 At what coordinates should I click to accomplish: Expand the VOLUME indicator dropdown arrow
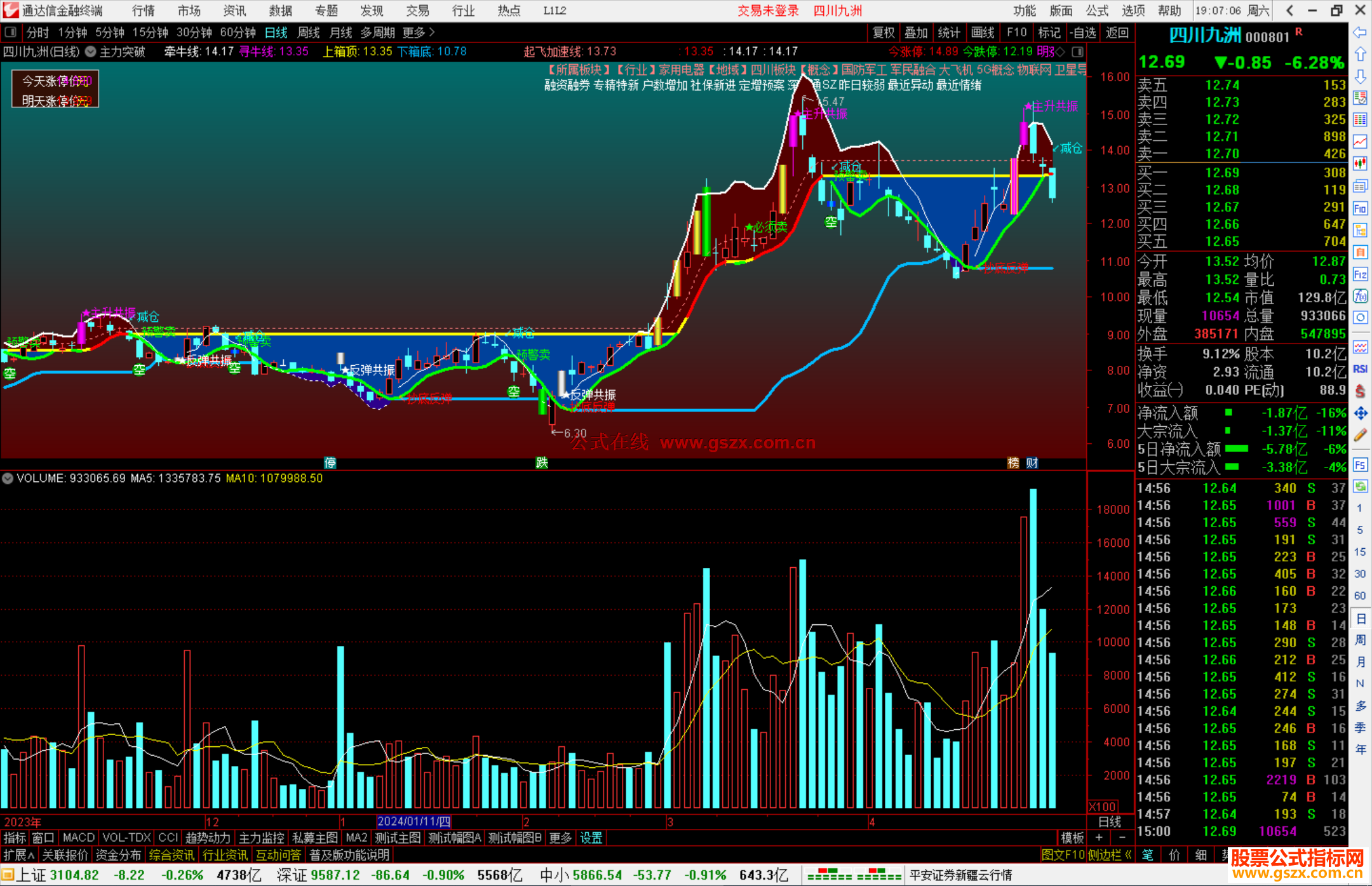[x=8, y=478]
